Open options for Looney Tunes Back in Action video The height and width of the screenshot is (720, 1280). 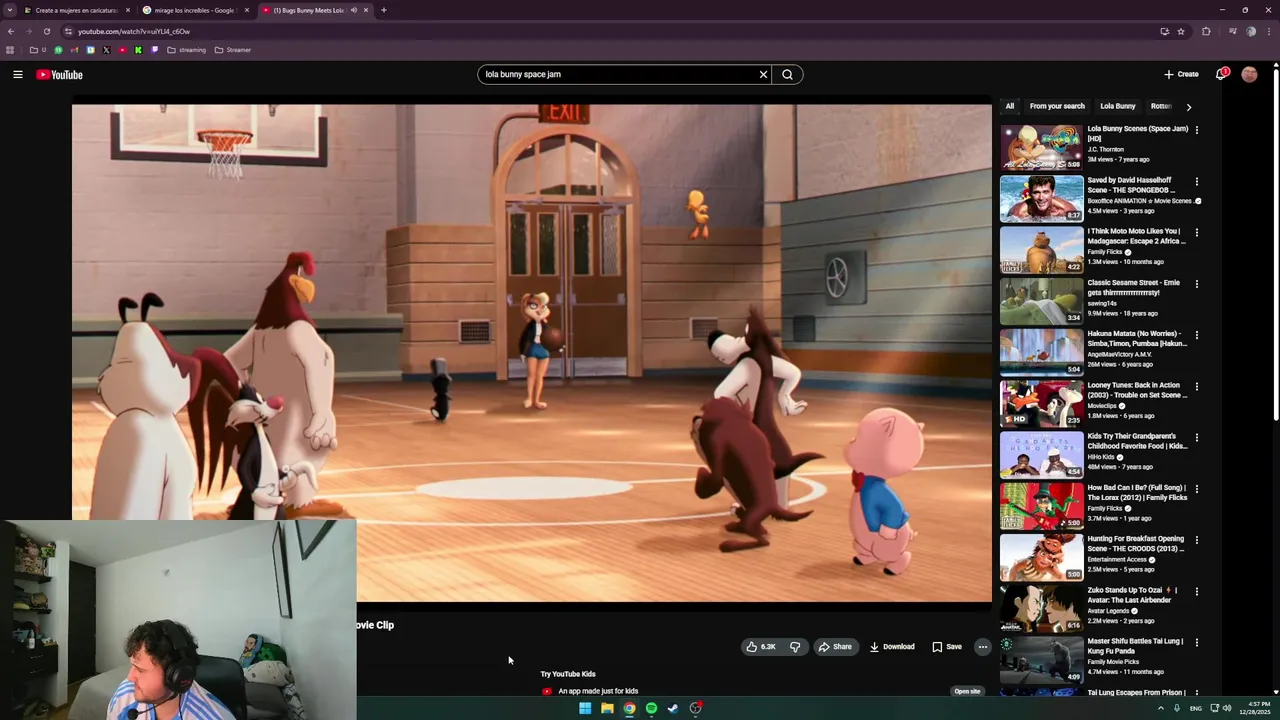pos(1196,386)
